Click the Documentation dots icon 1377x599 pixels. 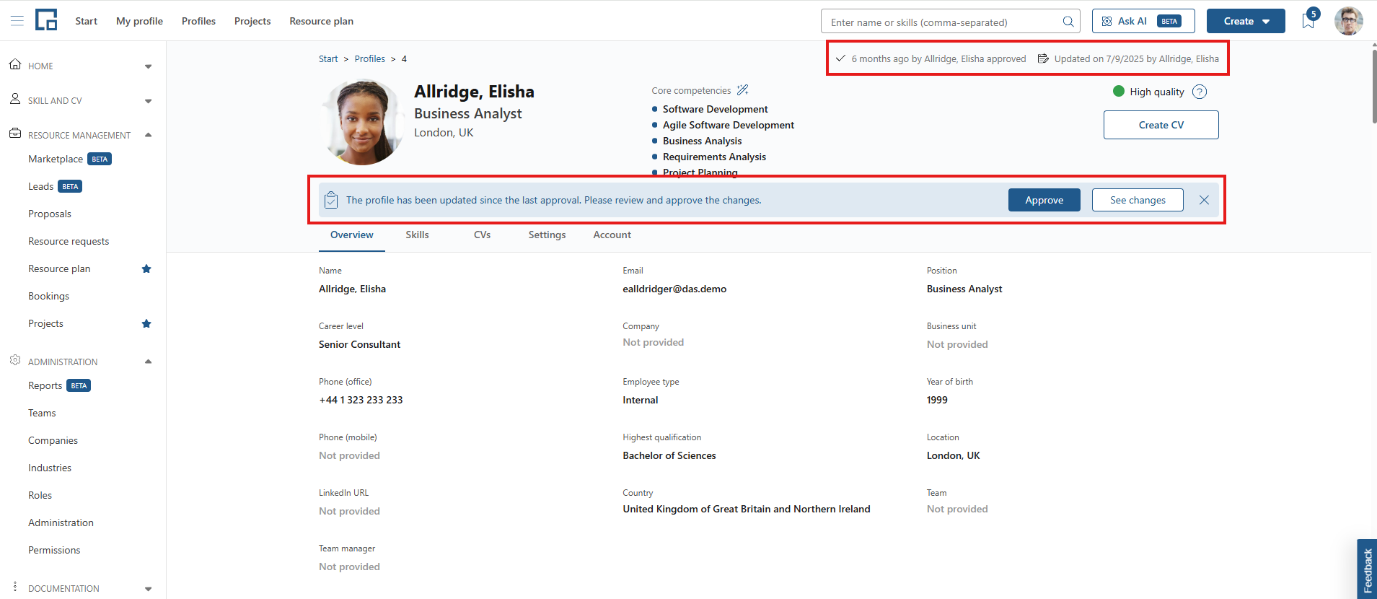point(15,588)
